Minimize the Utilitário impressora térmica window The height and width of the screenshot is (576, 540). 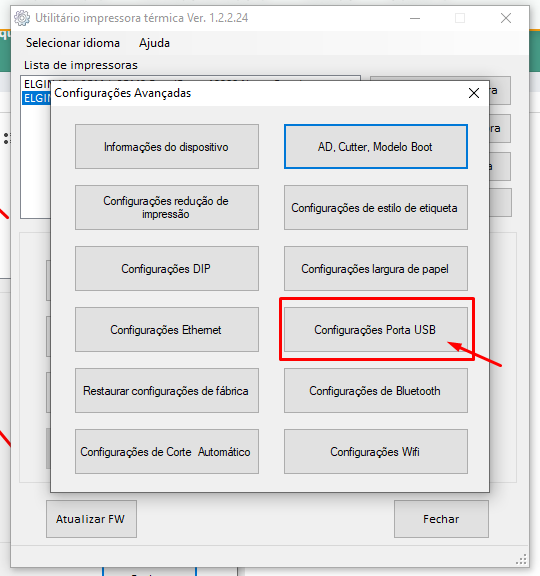coord(415,18)
